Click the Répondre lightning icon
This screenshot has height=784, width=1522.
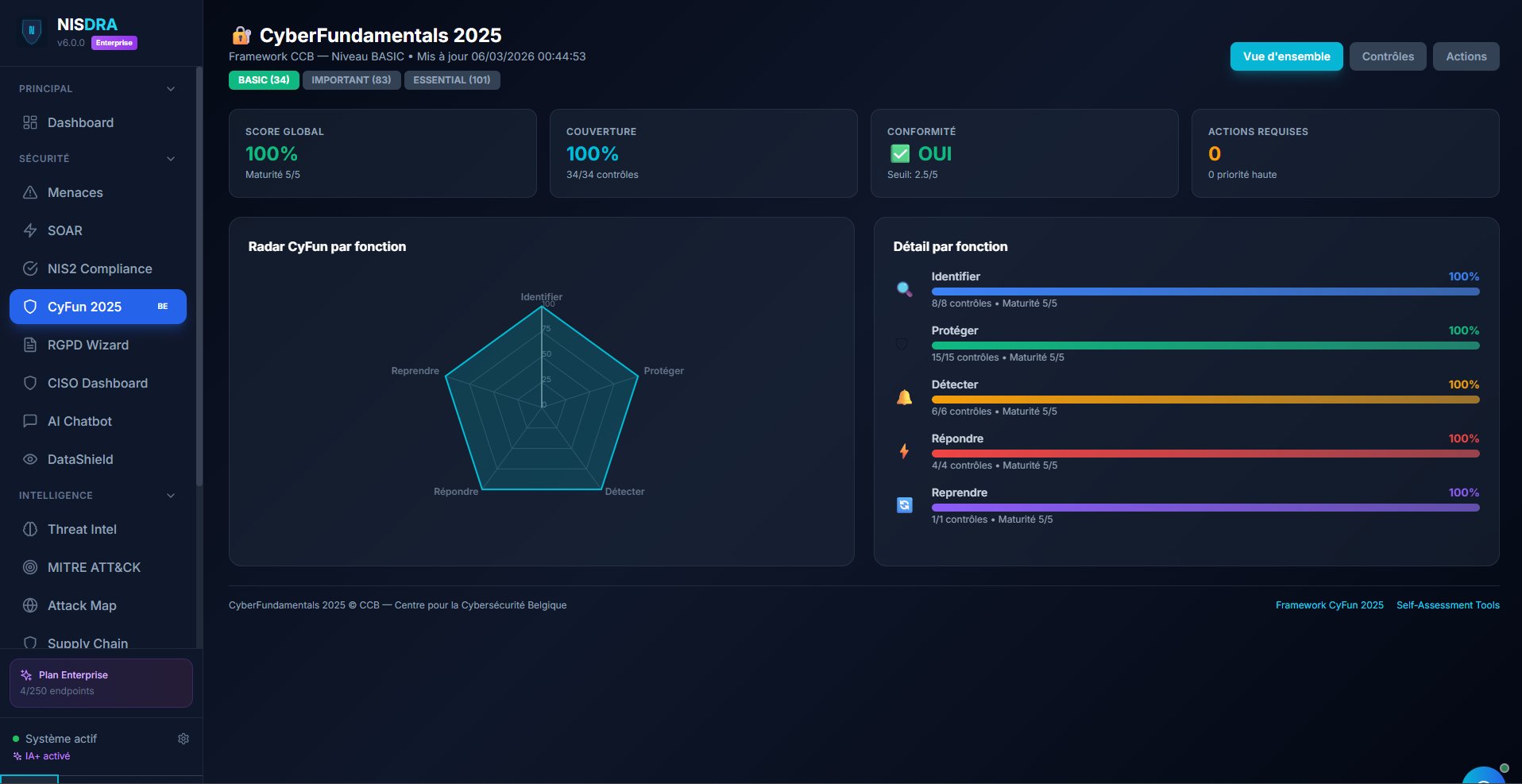click(904, 451)
